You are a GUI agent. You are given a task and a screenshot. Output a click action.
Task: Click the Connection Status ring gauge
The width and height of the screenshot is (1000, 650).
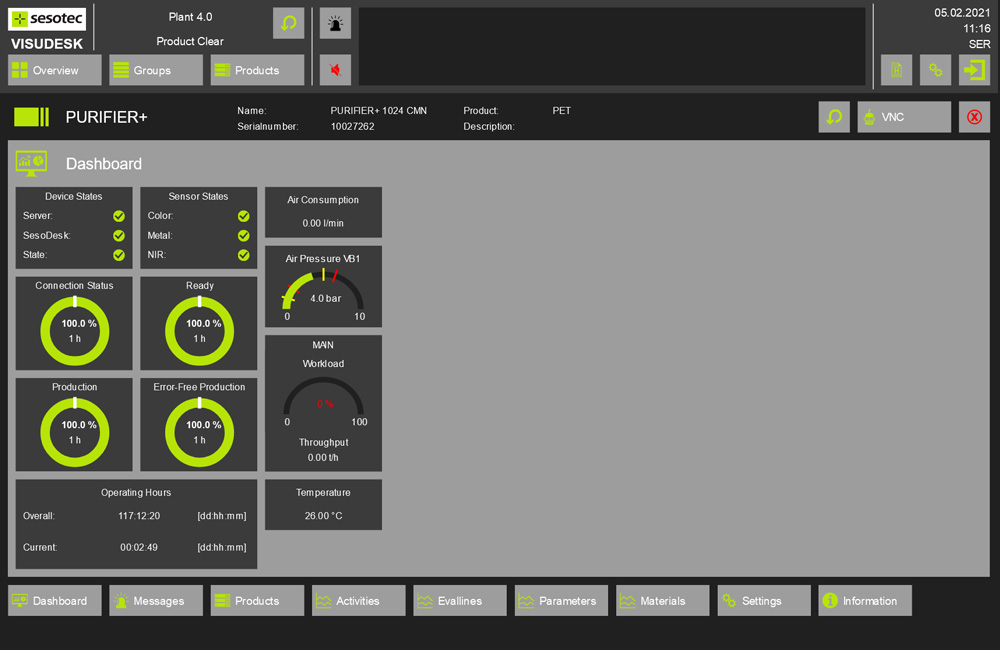click(x=75, y=331)
